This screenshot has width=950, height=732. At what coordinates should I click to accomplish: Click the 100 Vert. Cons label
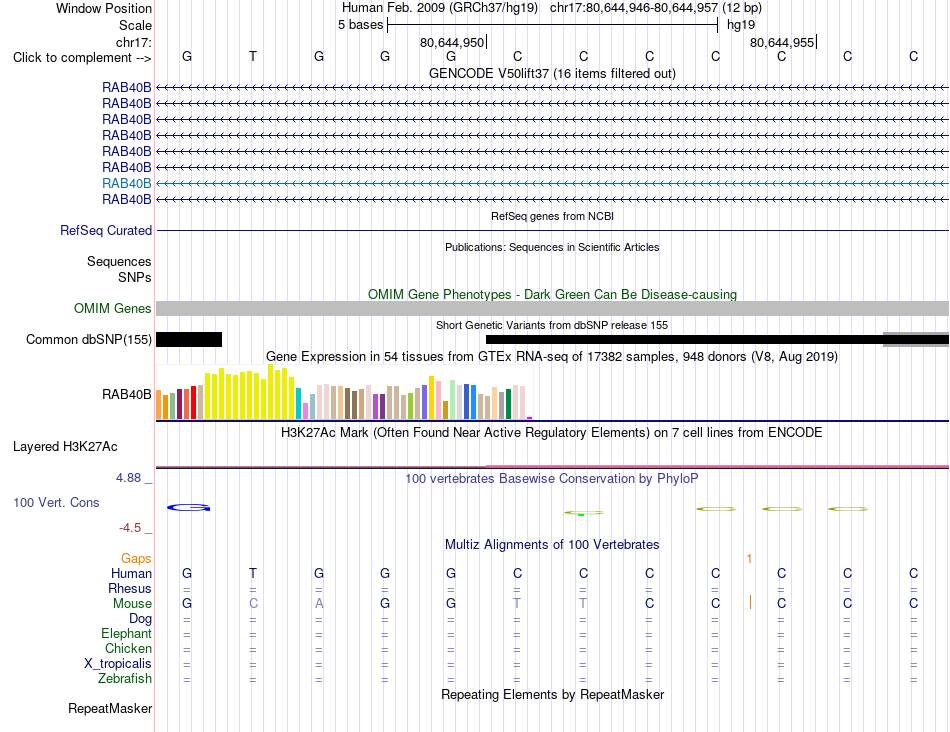tap(56, 502)
